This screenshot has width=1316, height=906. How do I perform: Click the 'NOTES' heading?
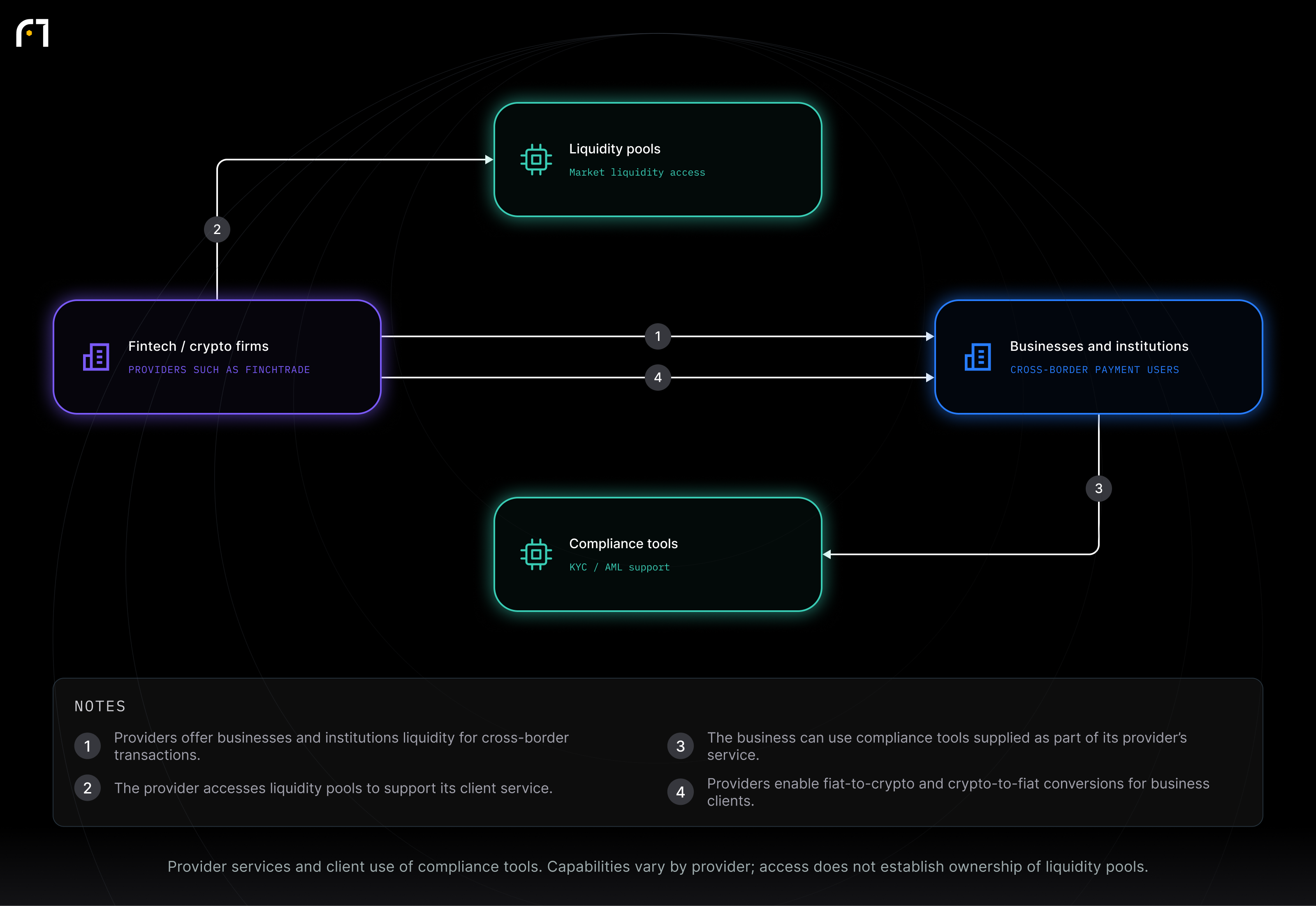100,706
